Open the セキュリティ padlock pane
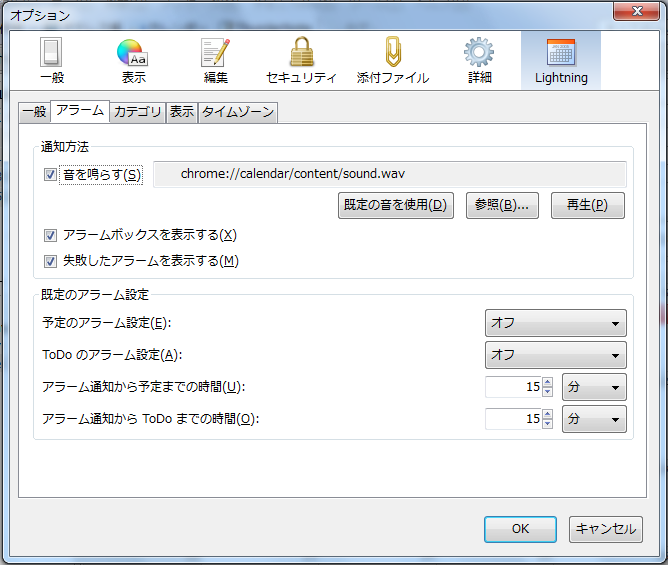The image size is (668, 565). pyautogui.click(x=301, y=60)
